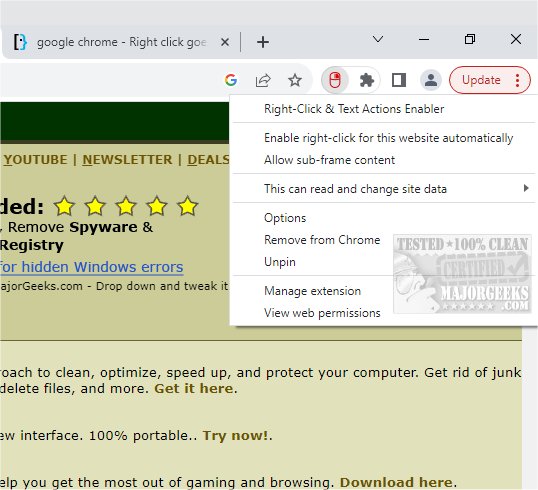Expand 'This can read and change site data'

point(384,189)
